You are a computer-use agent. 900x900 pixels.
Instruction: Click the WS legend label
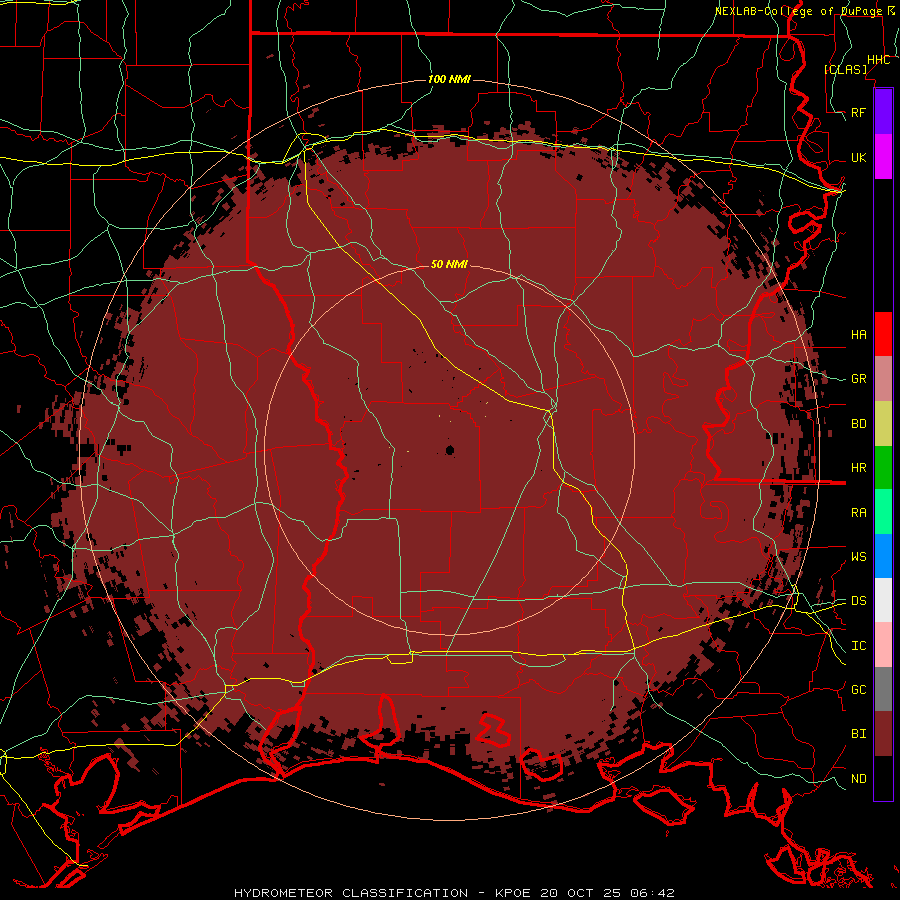click(x=859, y=557)
